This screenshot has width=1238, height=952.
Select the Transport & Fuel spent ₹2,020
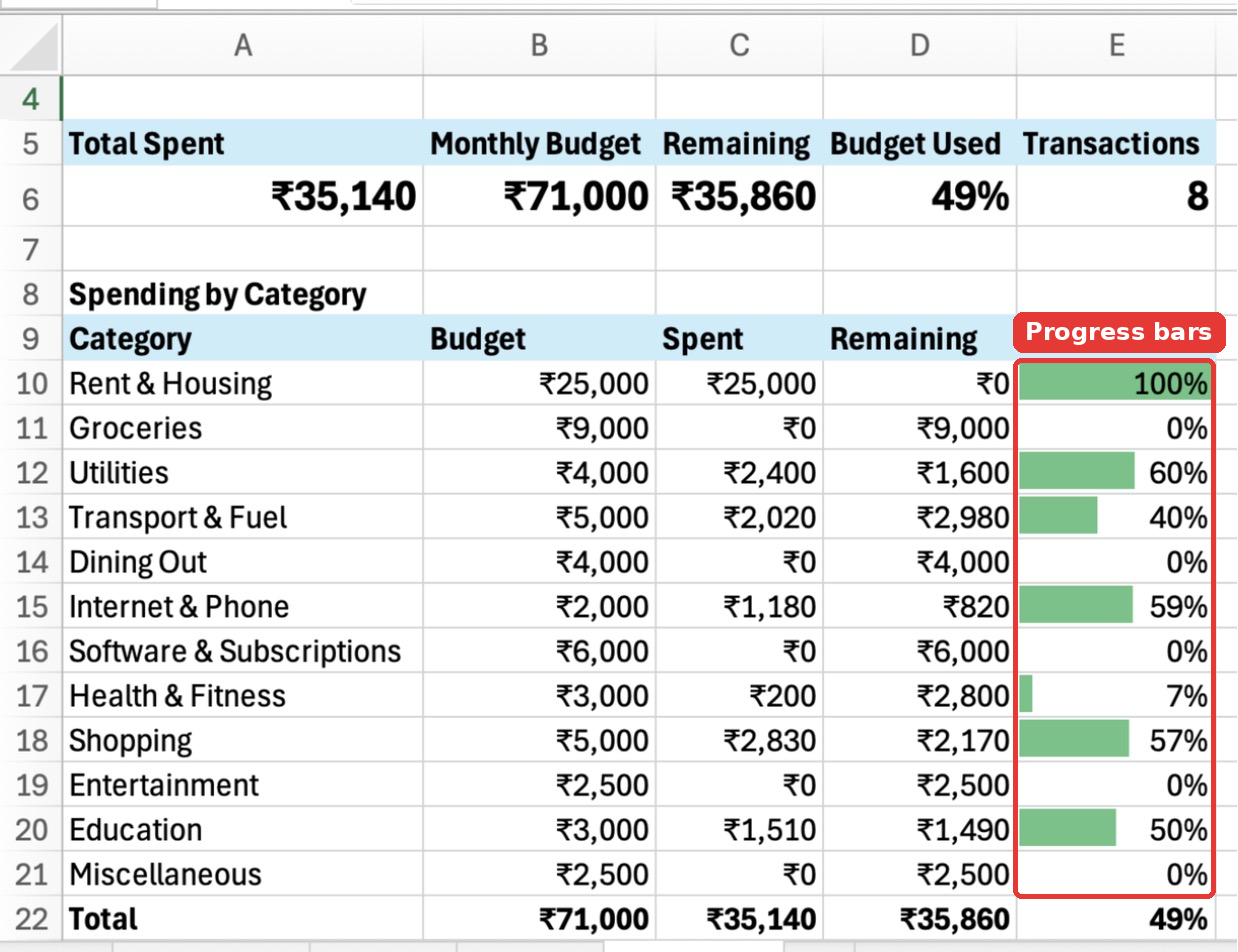pos(740,517)
